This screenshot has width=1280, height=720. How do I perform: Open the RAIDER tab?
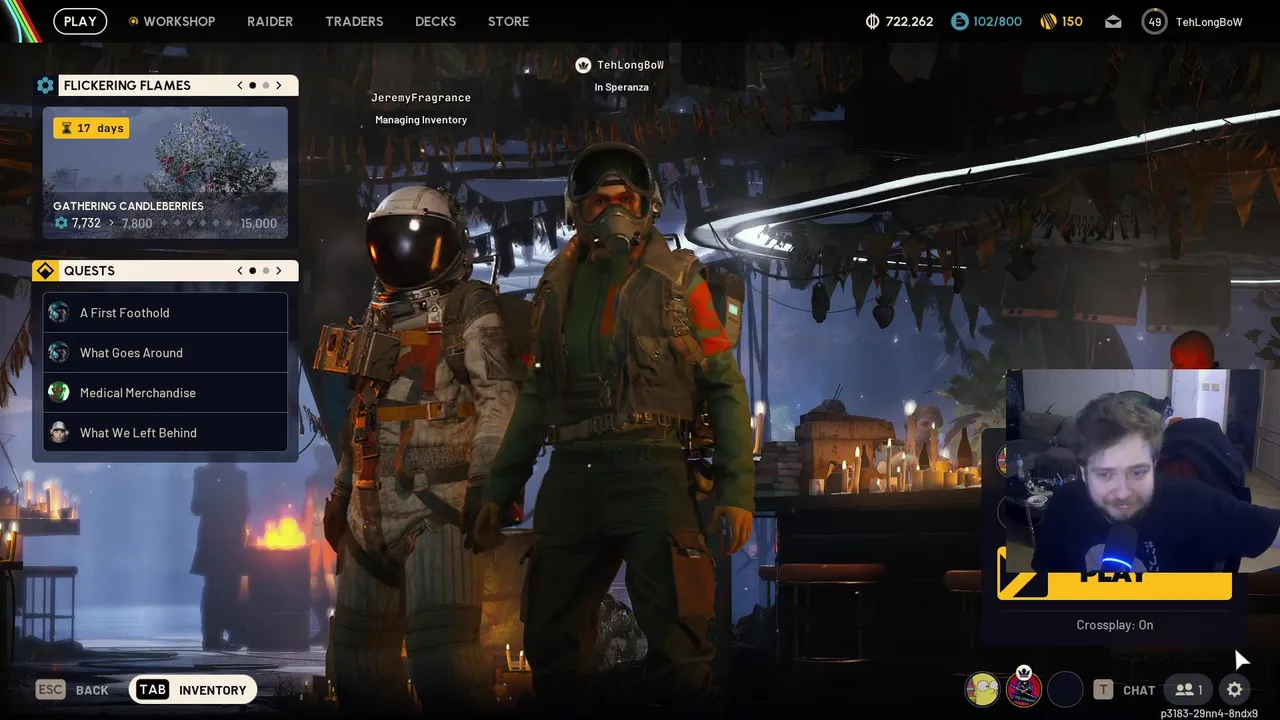coord(270,21)
